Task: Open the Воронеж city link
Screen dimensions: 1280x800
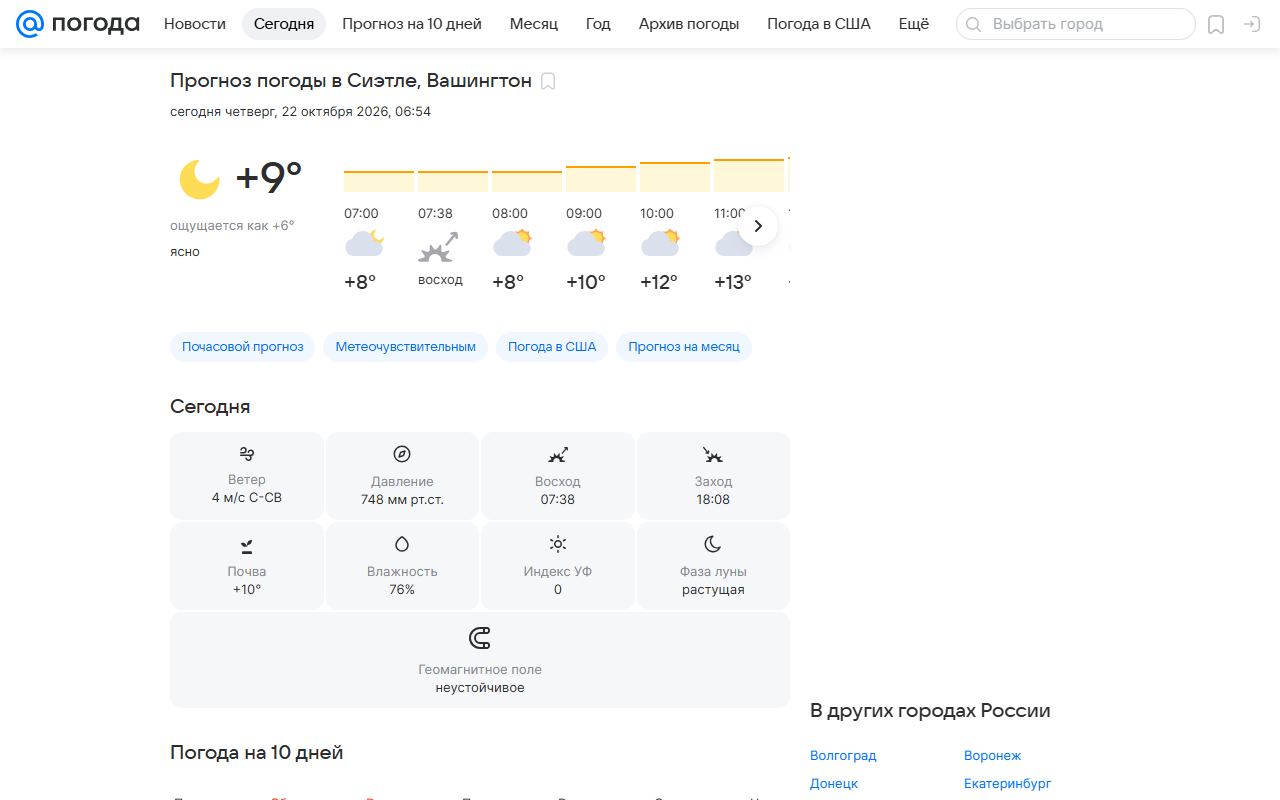Action: pyautogui.click(x=993, y=756)
